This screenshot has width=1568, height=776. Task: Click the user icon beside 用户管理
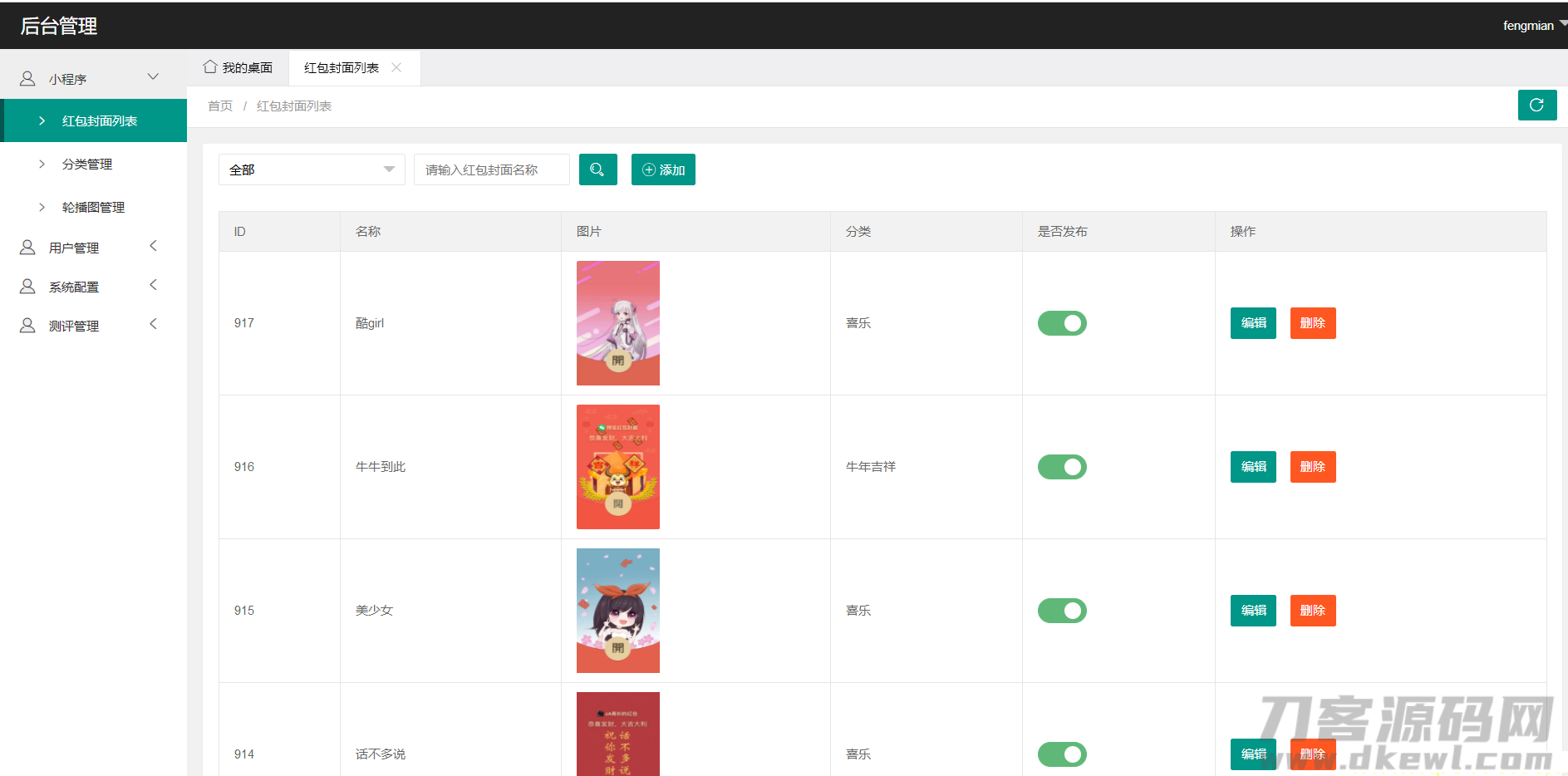(27, 248)
